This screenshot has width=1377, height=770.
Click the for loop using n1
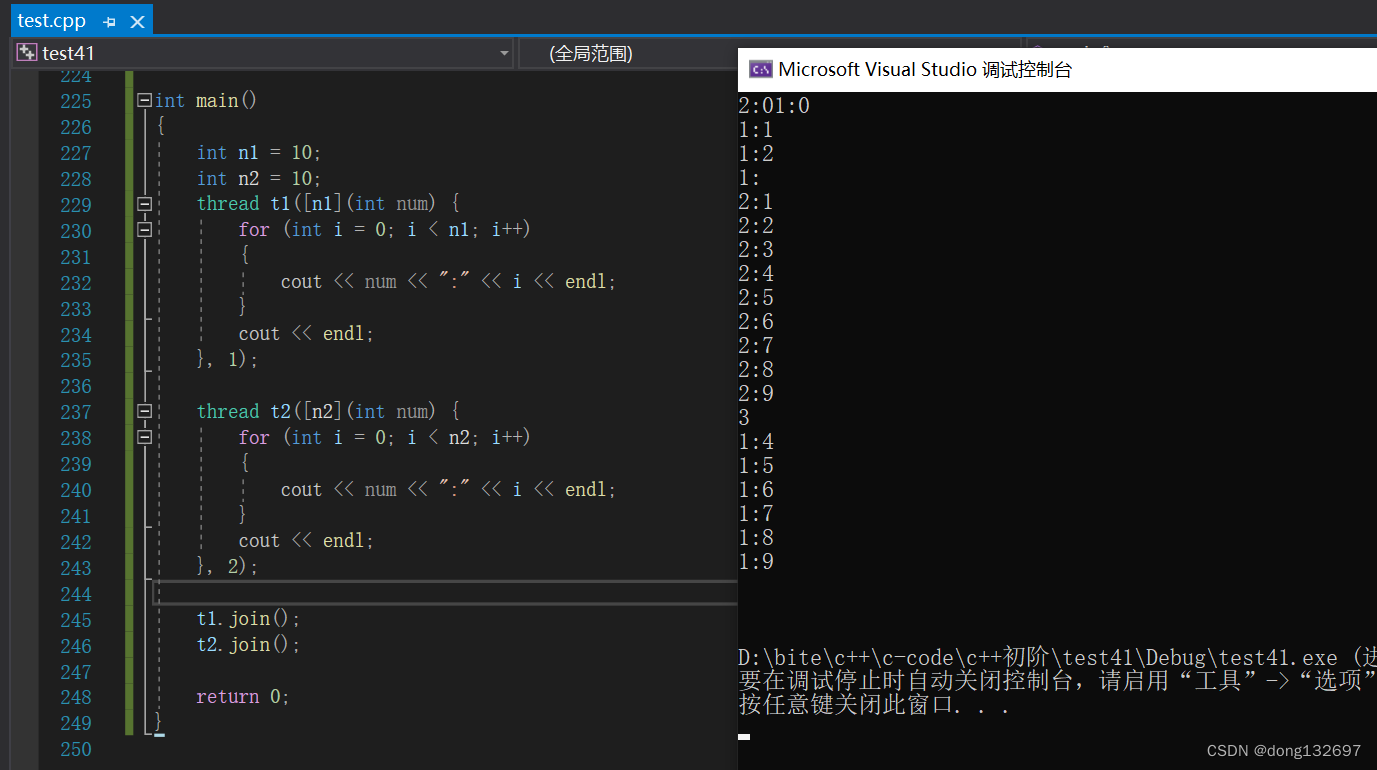(384, 230)
